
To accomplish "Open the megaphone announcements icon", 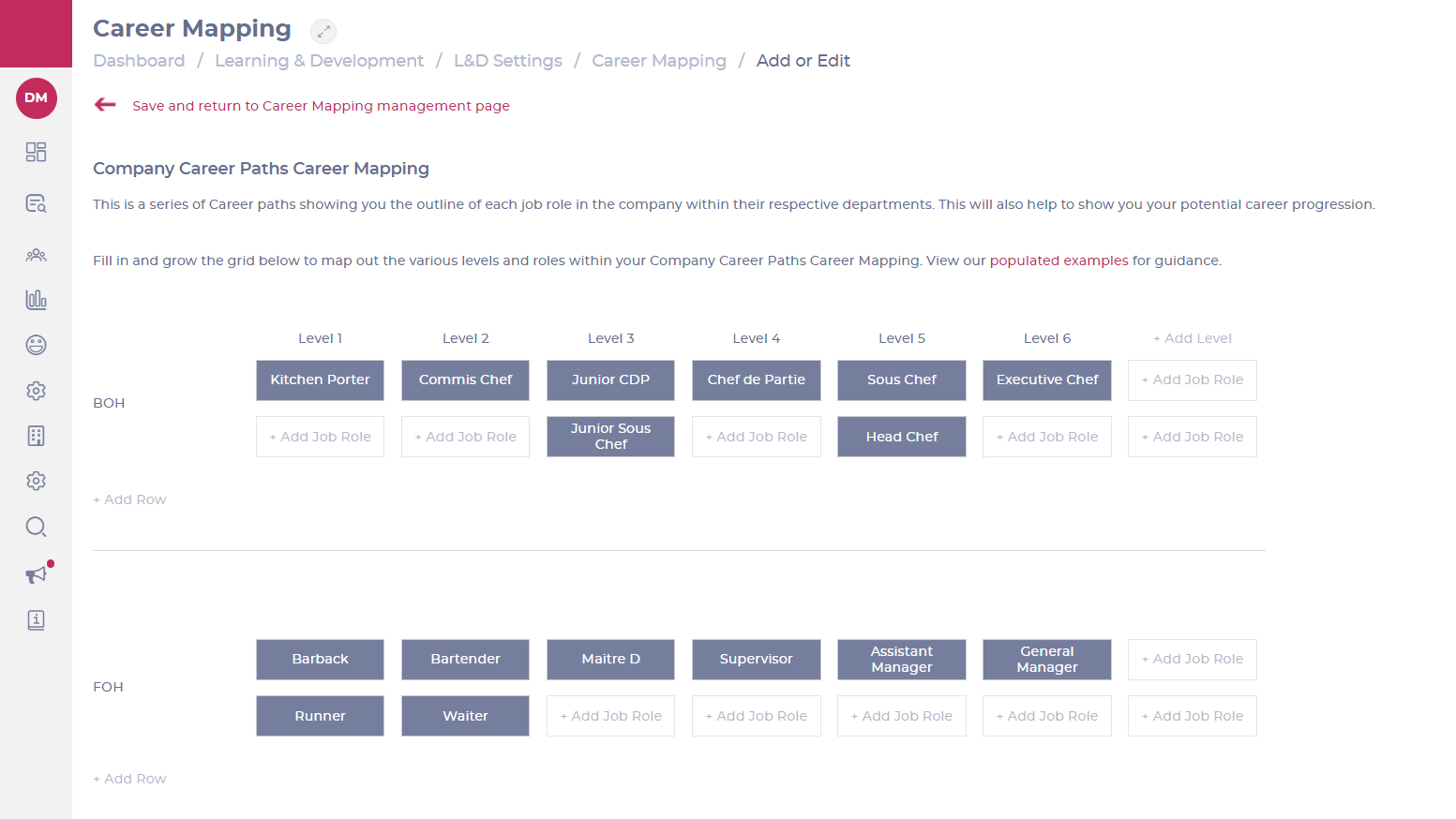I will [x=36, y=574].
